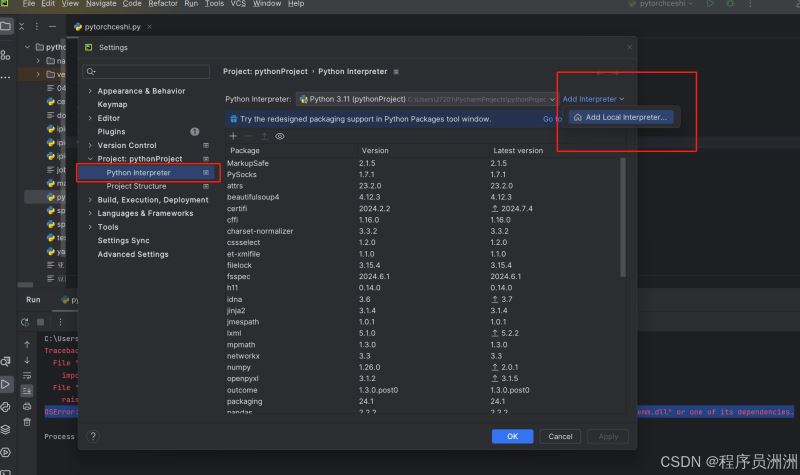
Task: Expand the Tools settings node
Action: pyautogui.click(x=90, y=227)
